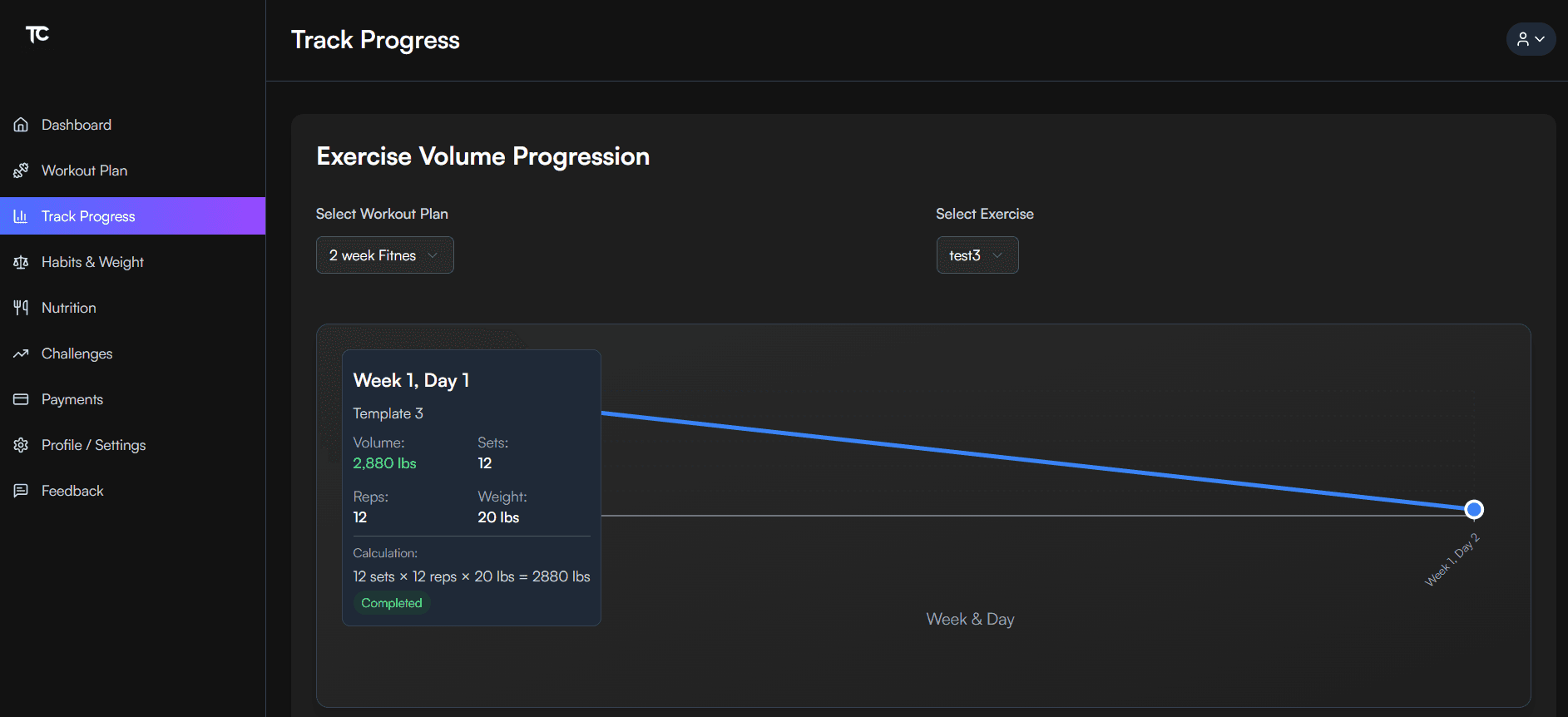This screenshot has width=1568, height=717.
Task: Expand the user profile chevron
Action: pos(1540,39)
